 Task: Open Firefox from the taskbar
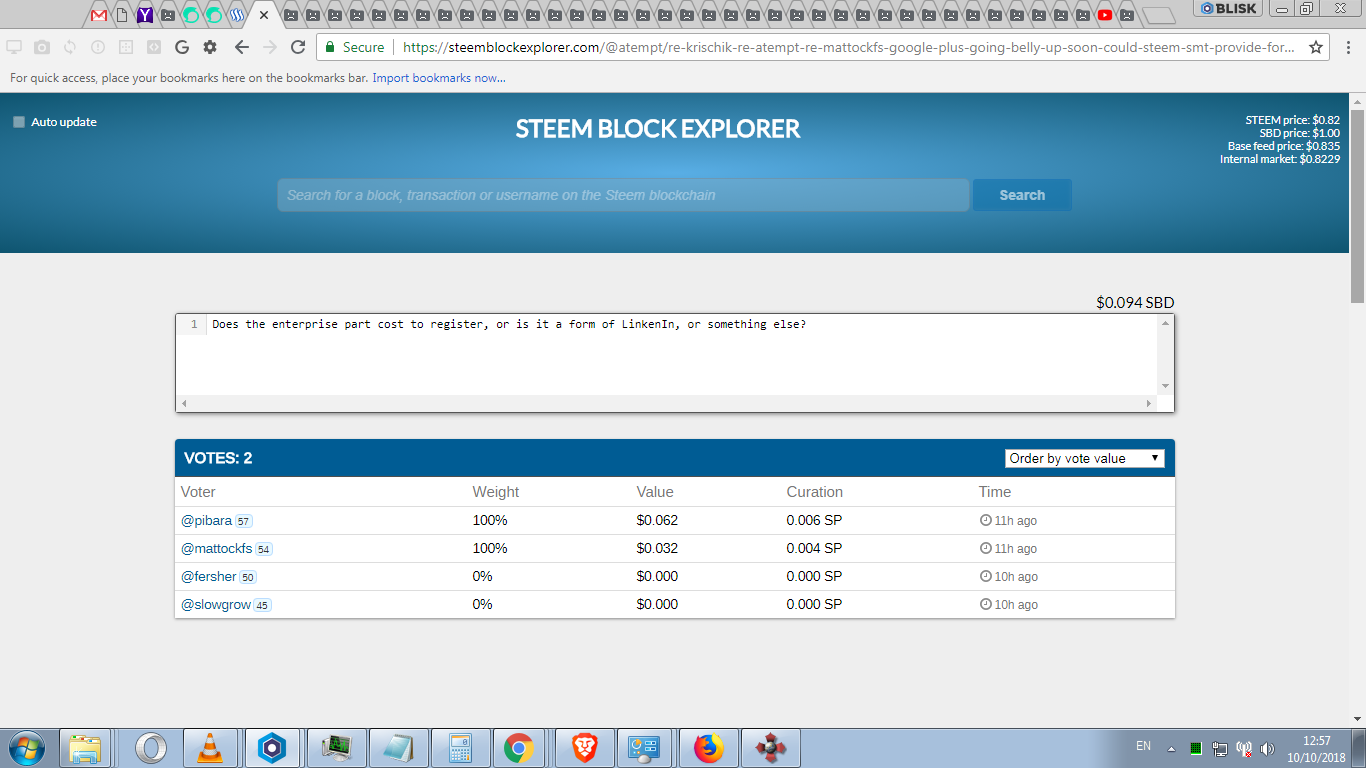[708, 748]
